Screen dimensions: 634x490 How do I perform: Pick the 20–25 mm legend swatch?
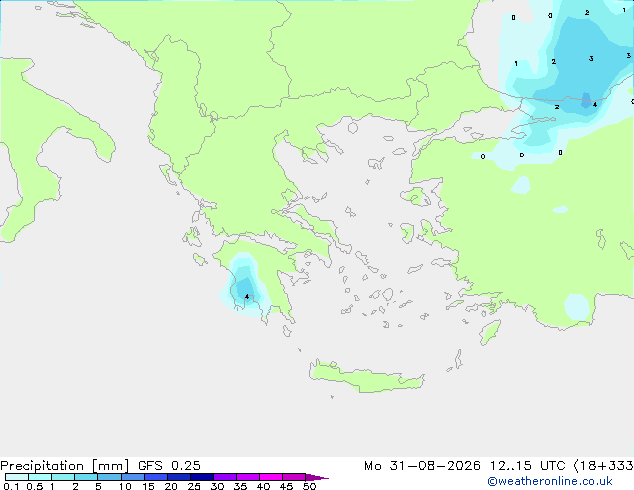click(x=179, y=477)
